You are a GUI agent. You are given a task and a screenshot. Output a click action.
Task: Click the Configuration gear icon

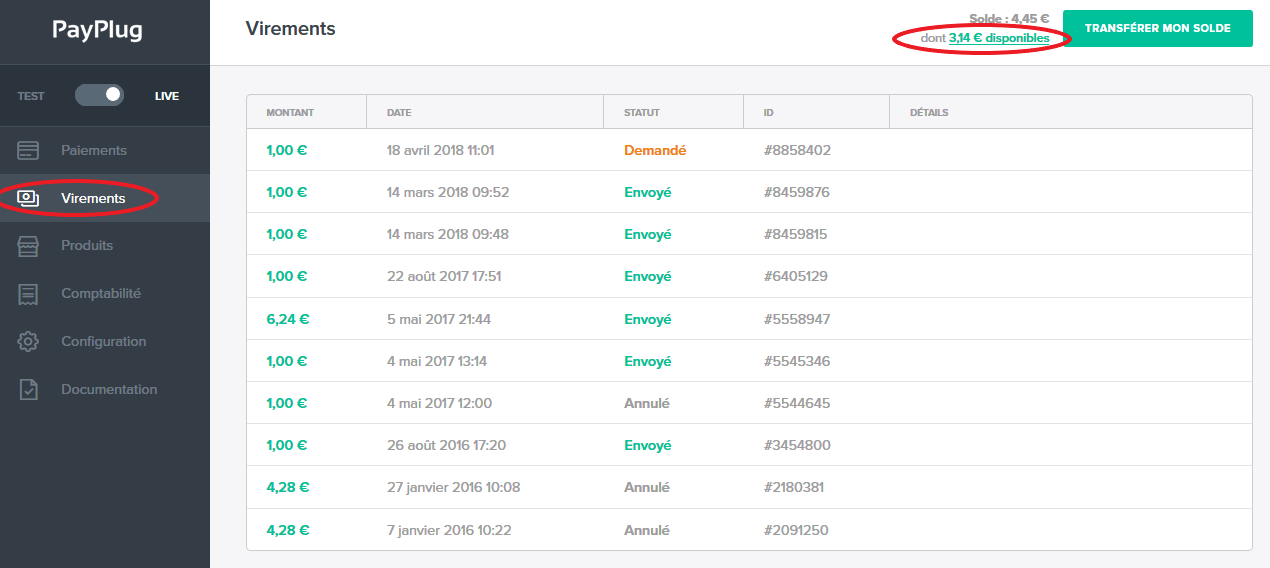click(x=28, y=342)
